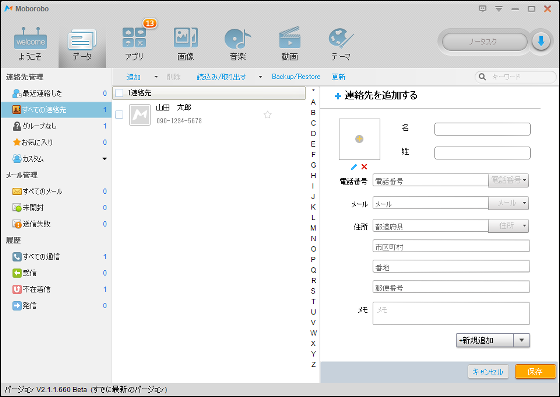Jump to letter S in index
The height and width of the screenshot is (397, 560).
pos(313,291)
